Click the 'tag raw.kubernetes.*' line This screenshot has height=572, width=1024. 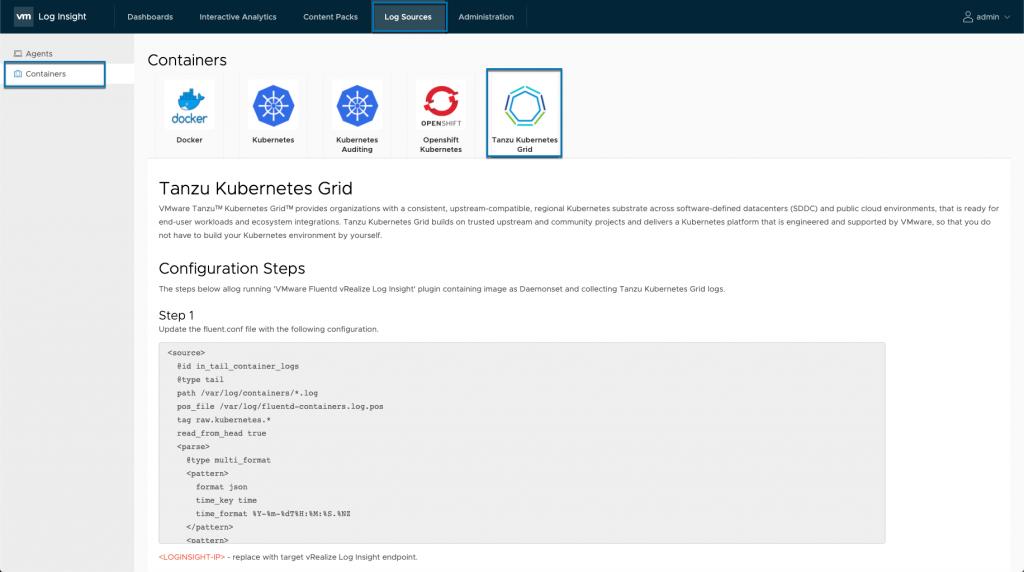pos(223,420)
